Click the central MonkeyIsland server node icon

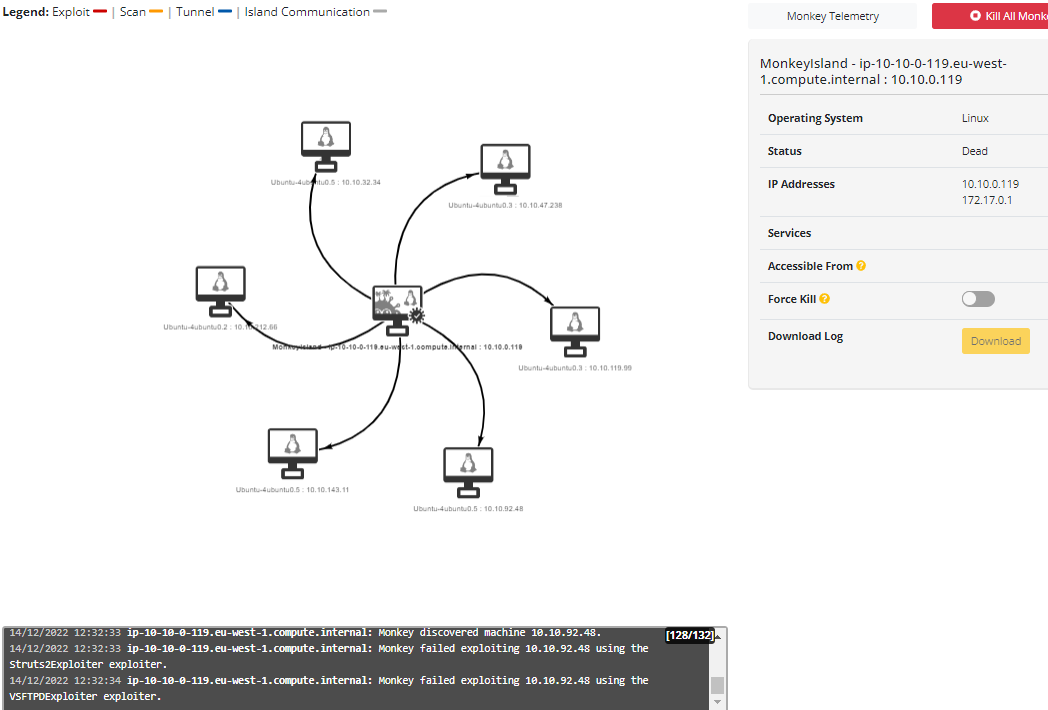[398, 311]
